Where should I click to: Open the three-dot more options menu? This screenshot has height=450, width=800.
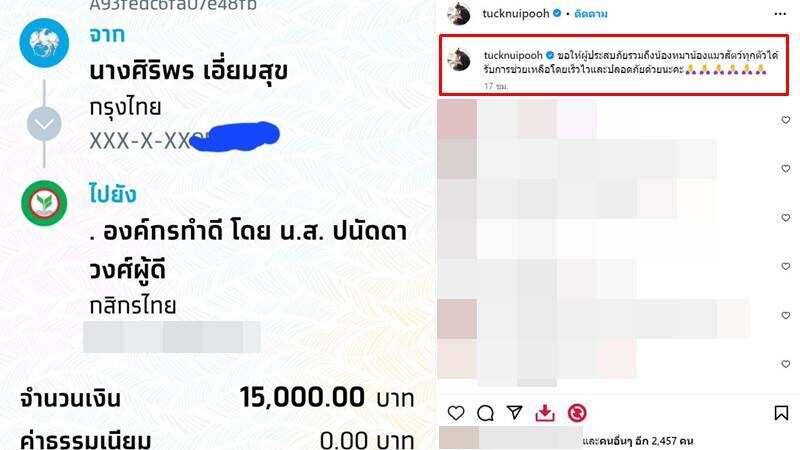[x=780, y=14]
